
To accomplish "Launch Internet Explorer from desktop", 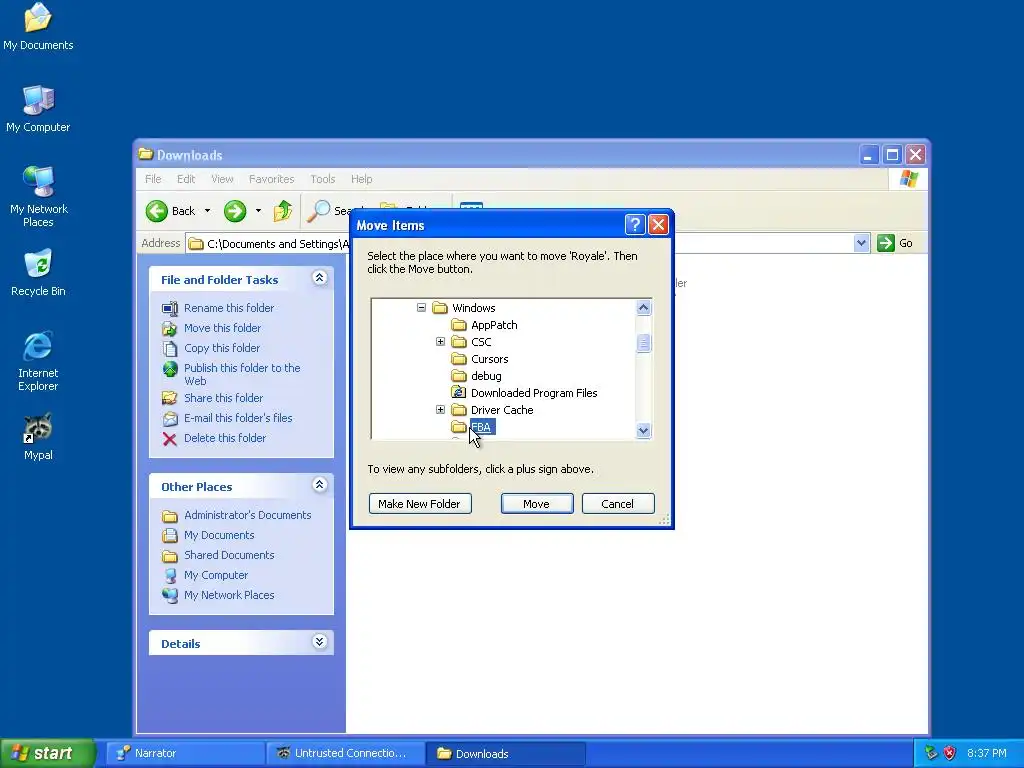I will click(38, 360).
